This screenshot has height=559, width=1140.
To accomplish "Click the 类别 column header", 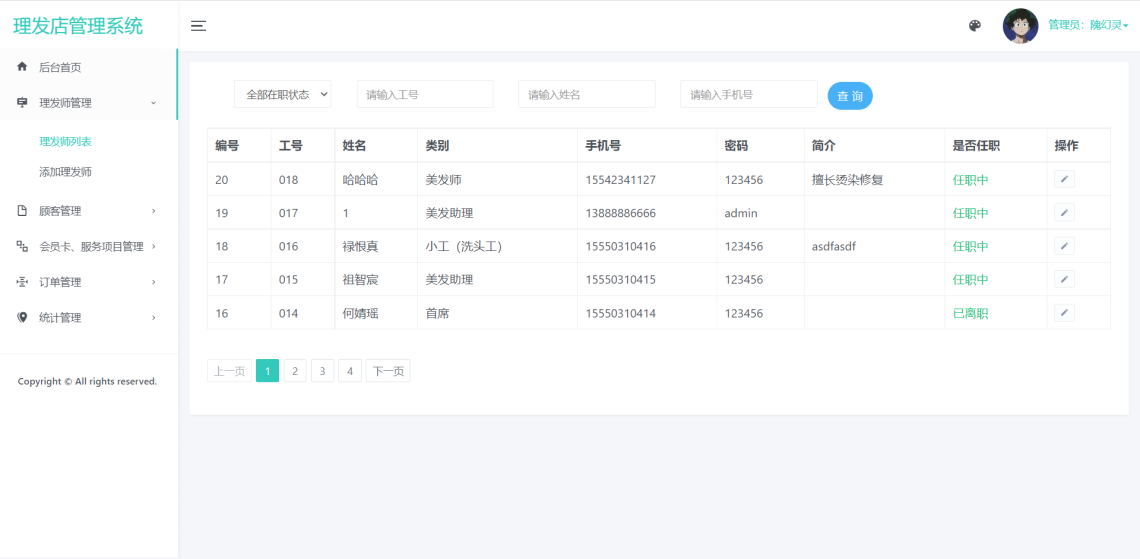I will pyautogui.click(x=437, y=145).
